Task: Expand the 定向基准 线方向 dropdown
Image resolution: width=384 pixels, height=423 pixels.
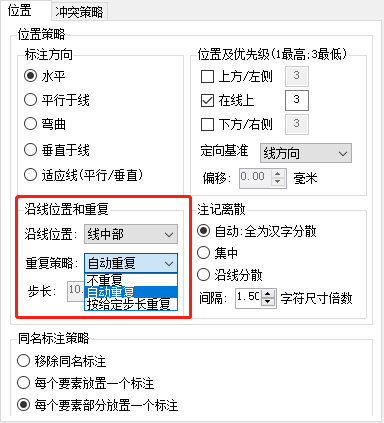Action: (x=306, y=153)
